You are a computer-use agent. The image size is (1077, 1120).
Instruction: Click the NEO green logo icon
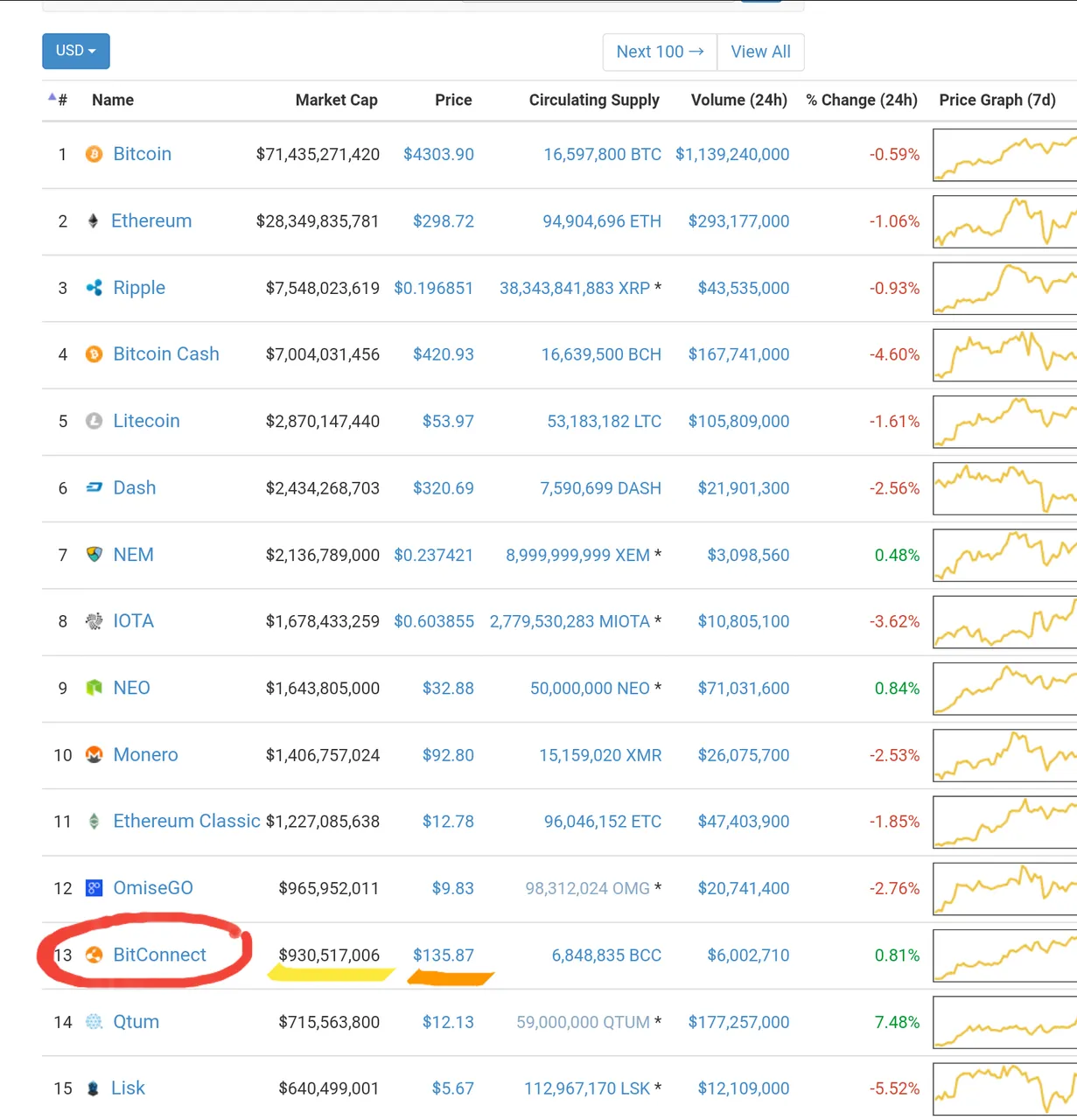[x=94, y=688]
